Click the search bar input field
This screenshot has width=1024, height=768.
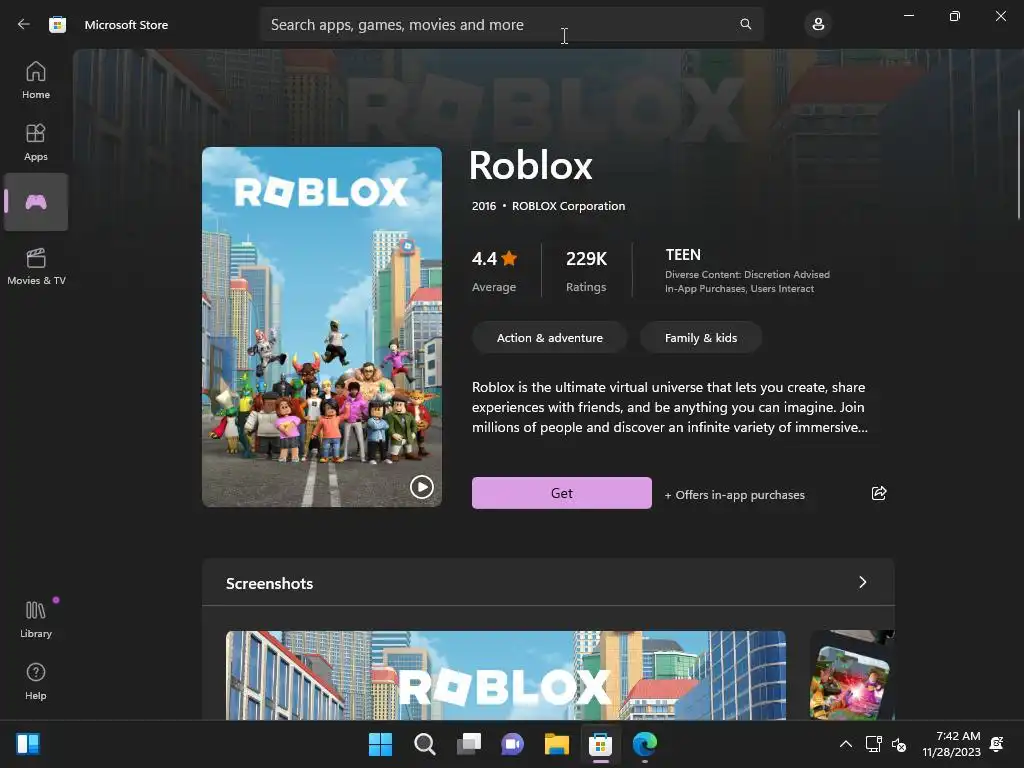pyautogui.click(x=511, y=24)
